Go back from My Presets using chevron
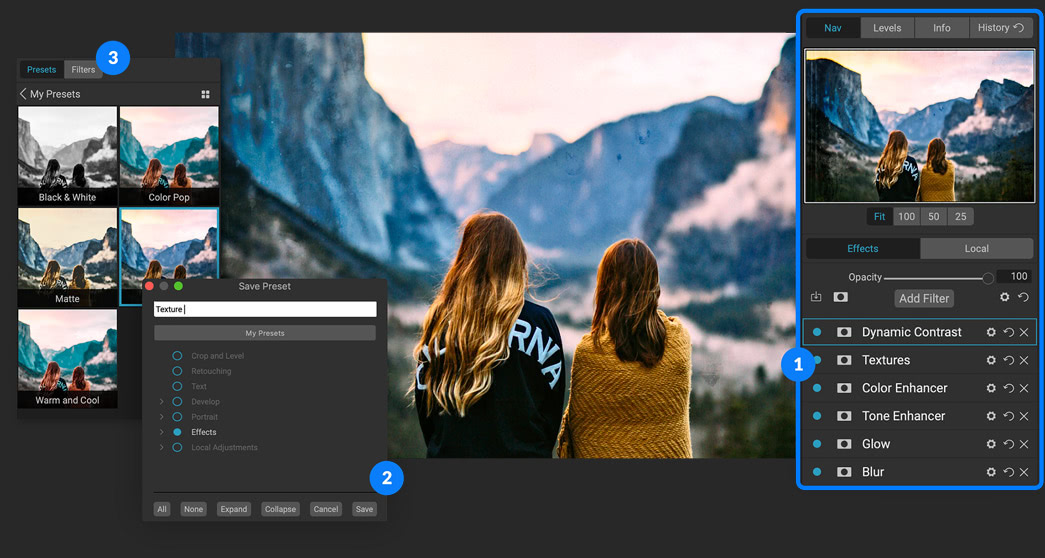1045x558 pixels. tap(23, 94)
